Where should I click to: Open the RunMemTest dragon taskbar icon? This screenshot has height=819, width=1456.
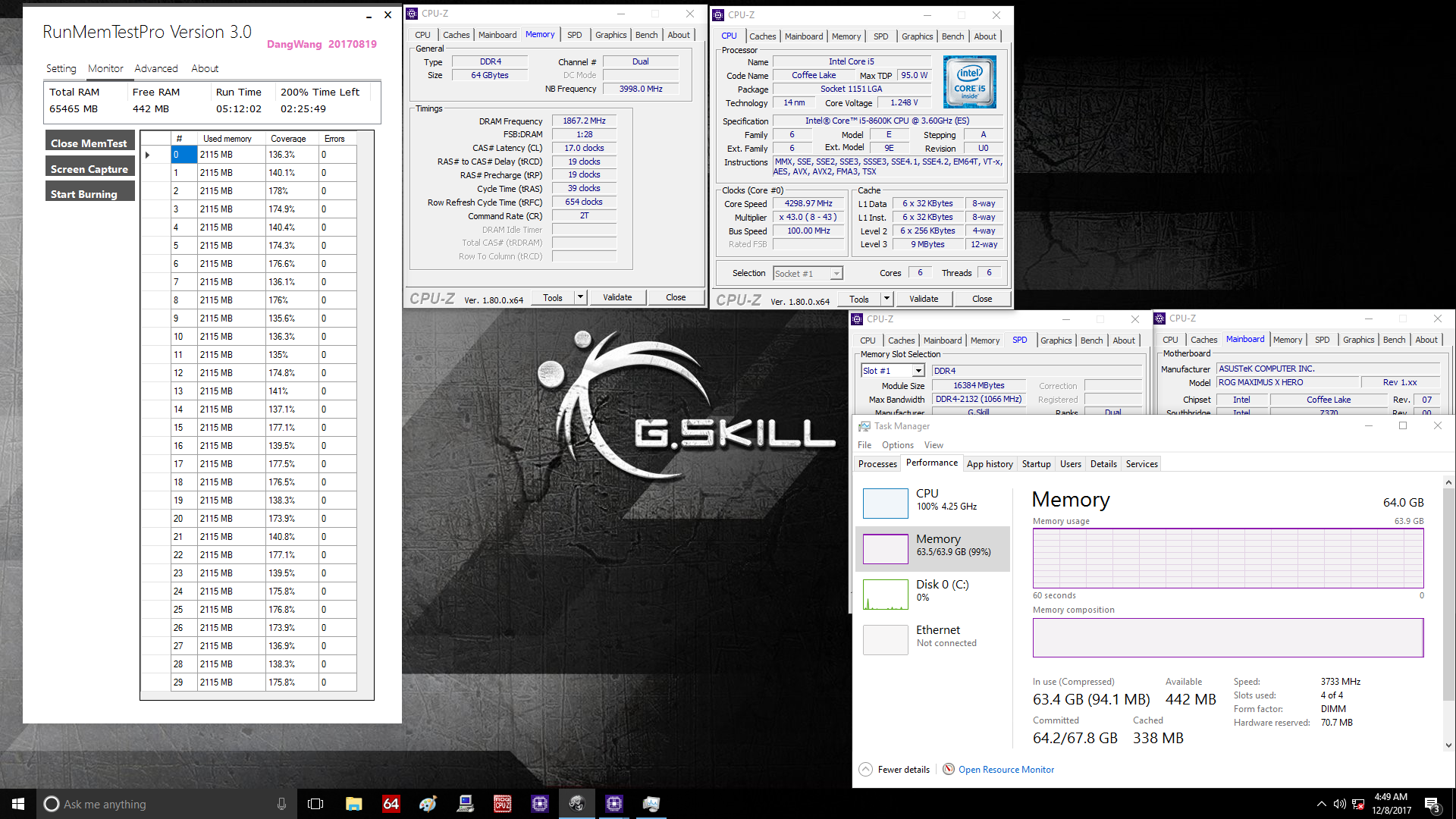click(x=576, y=804)
